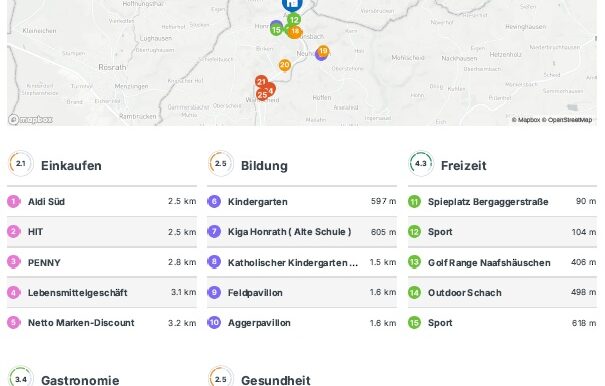Open the OpenStreetMap attribution link
Screen dimensions: 605x386
(567, 120)
